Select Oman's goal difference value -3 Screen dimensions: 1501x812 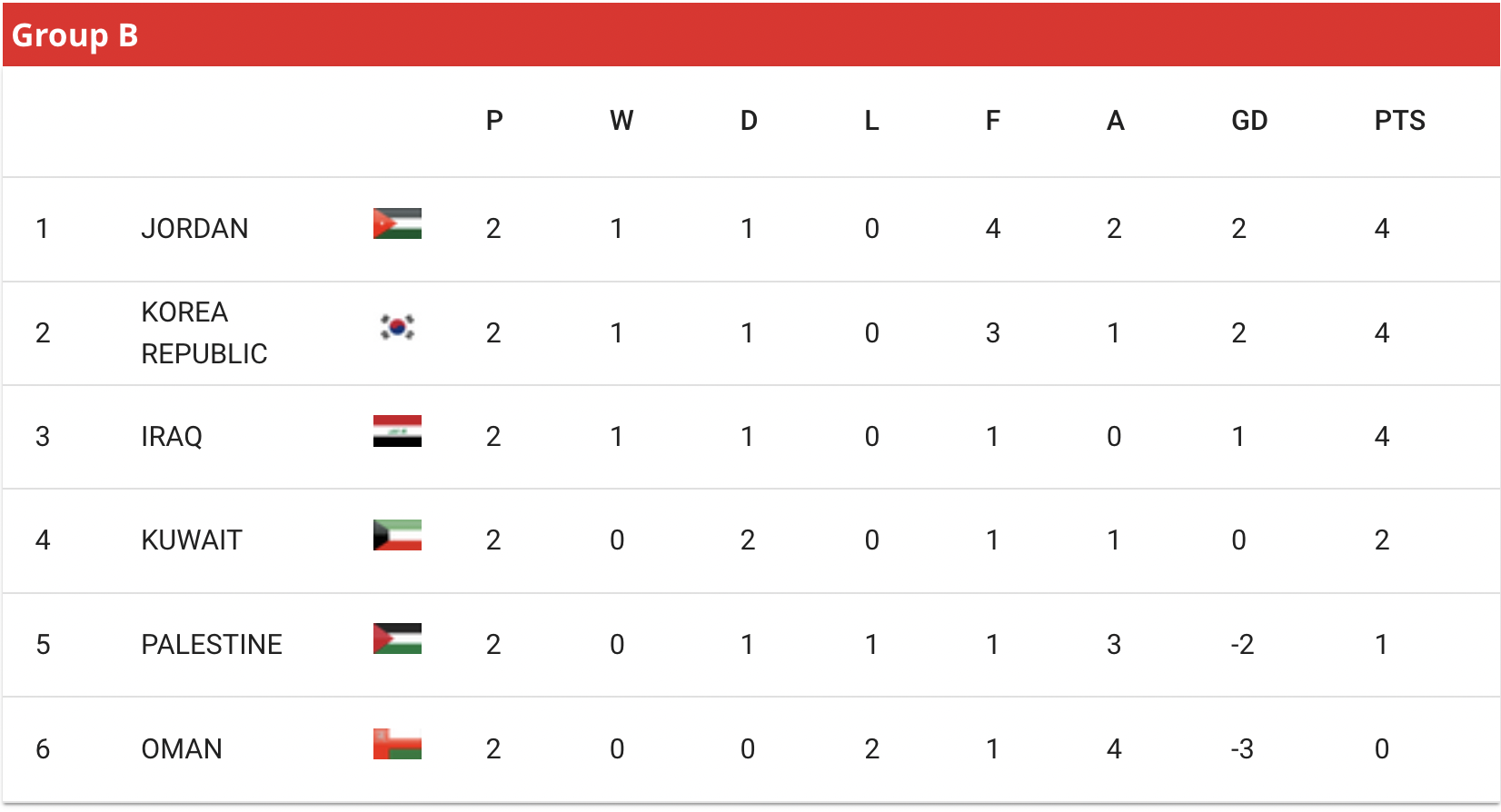coord(1242,748)
